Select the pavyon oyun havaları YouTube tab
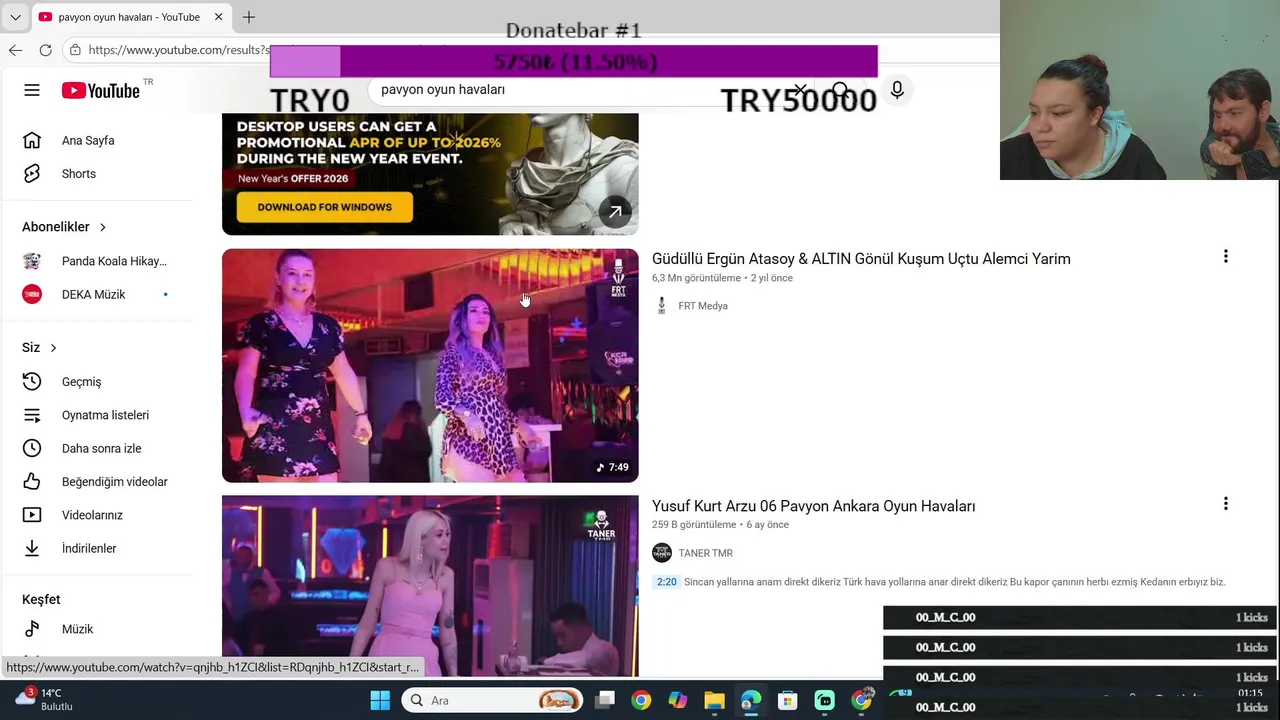This screenshot has width=1280, height=720. click(x=129, y=17)
